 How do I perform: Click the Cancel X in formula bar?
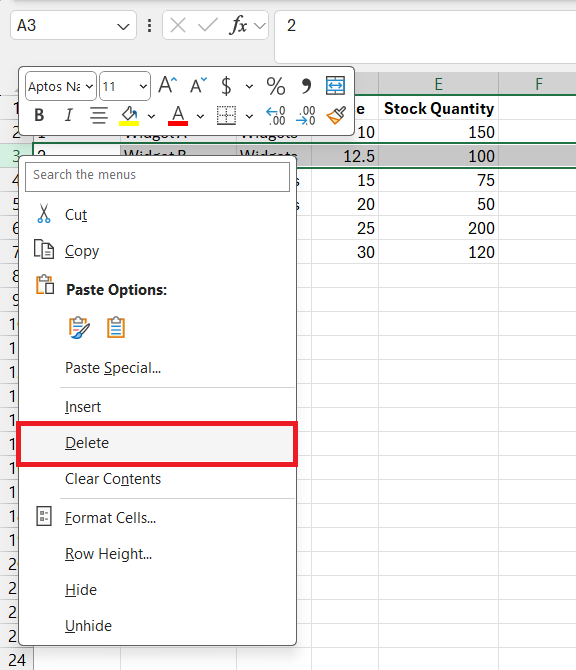coord(178,25)
